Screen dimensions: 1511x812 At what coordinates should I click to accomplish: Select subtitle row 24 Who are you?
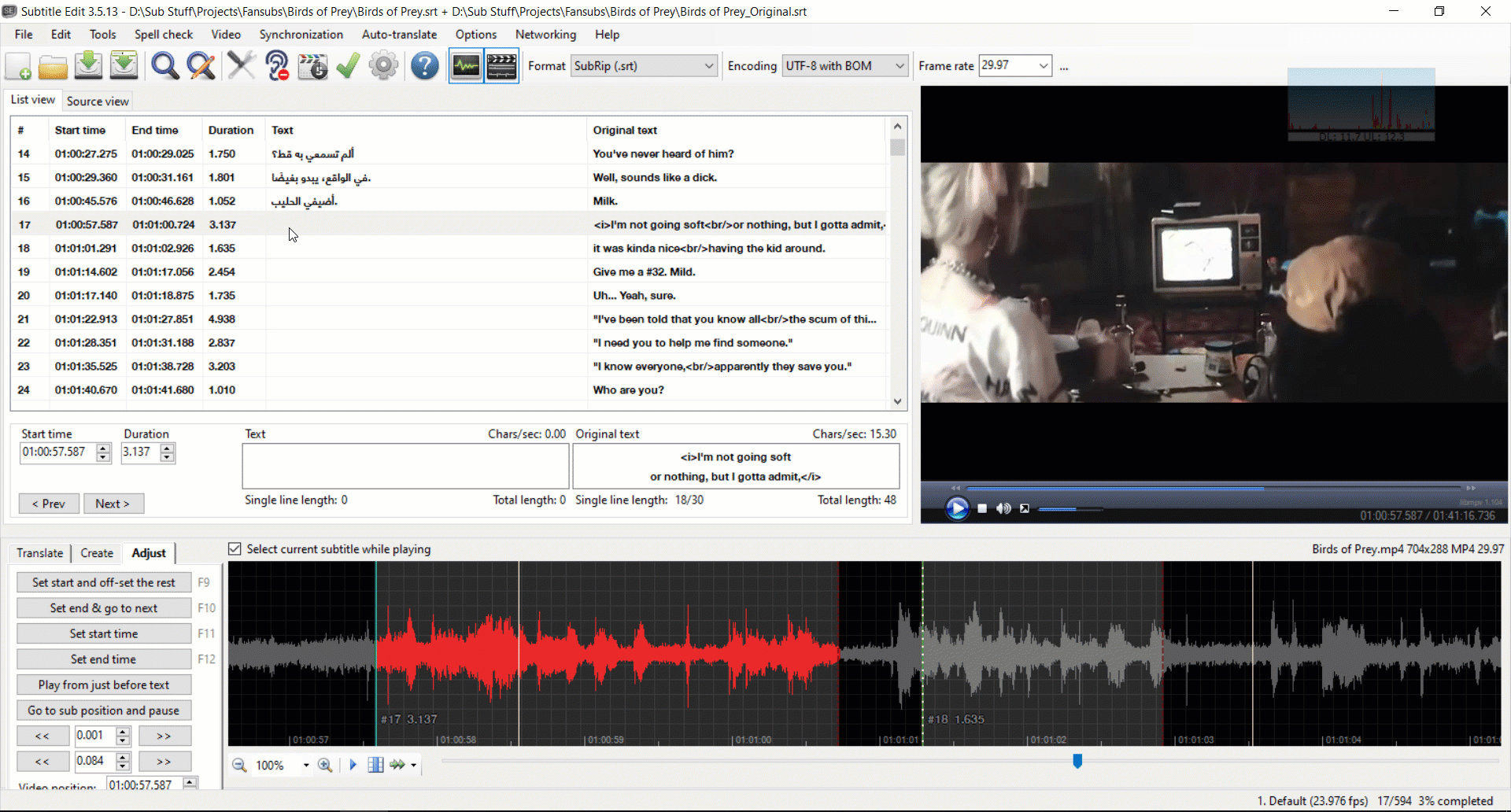click(449, 389)
